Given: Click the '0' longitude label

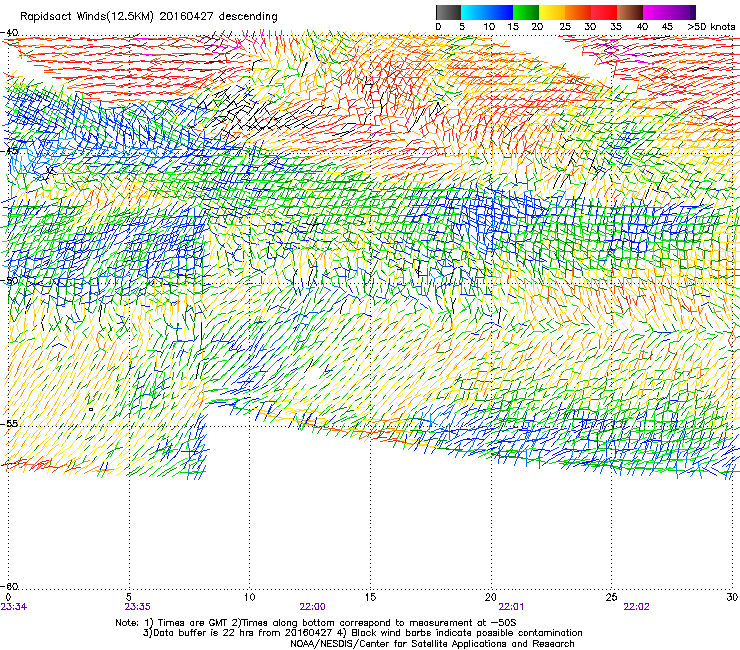Looking at the screenshot, I should (x=8, y=597).
